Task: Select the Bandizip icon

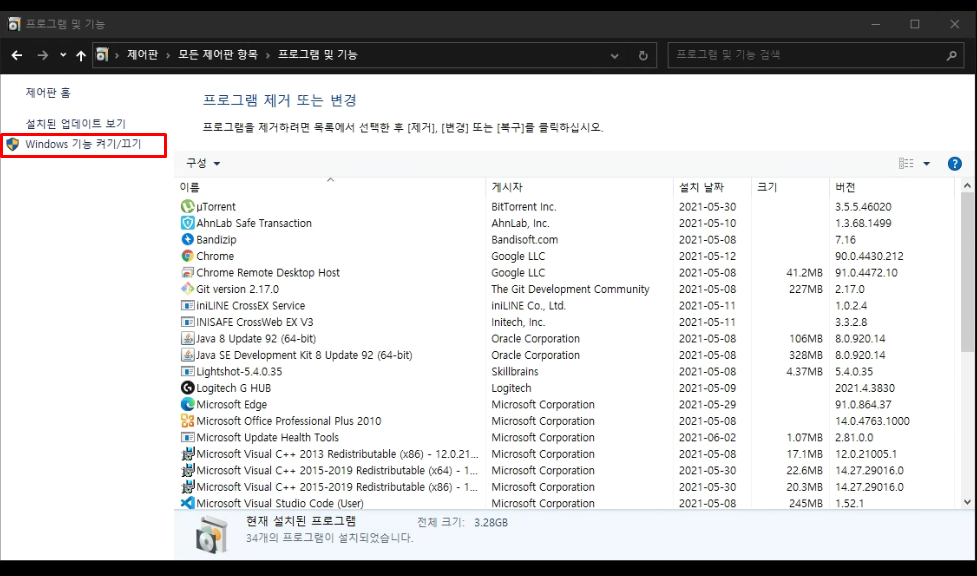Action: coord(187,239)
